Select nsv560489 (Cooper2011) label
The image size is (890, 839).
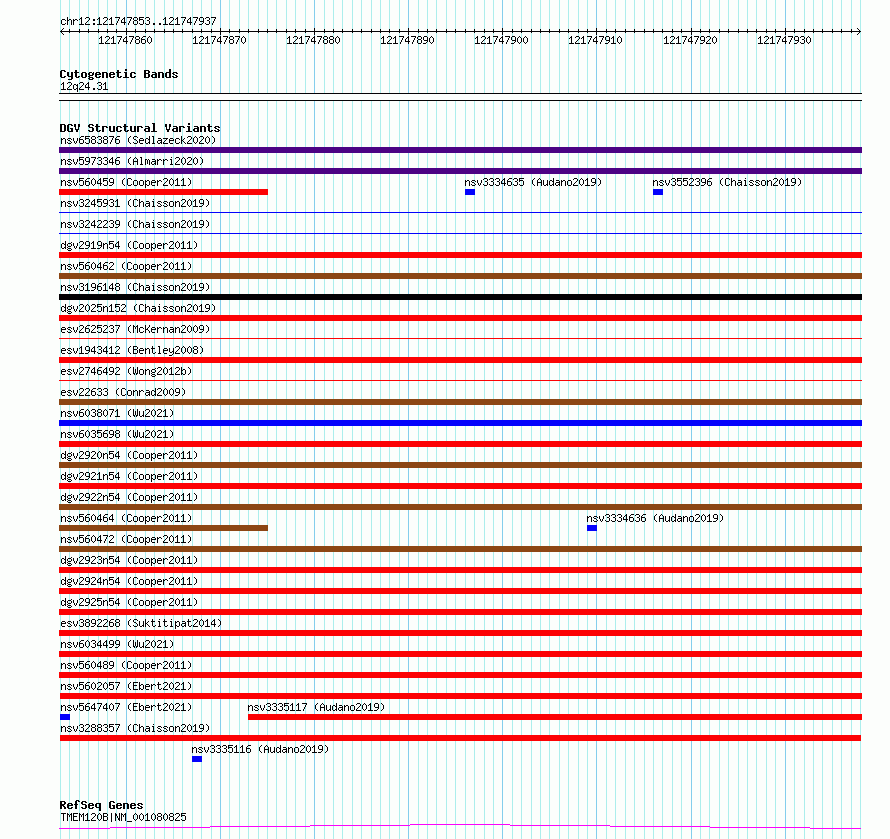click(126, 665)
